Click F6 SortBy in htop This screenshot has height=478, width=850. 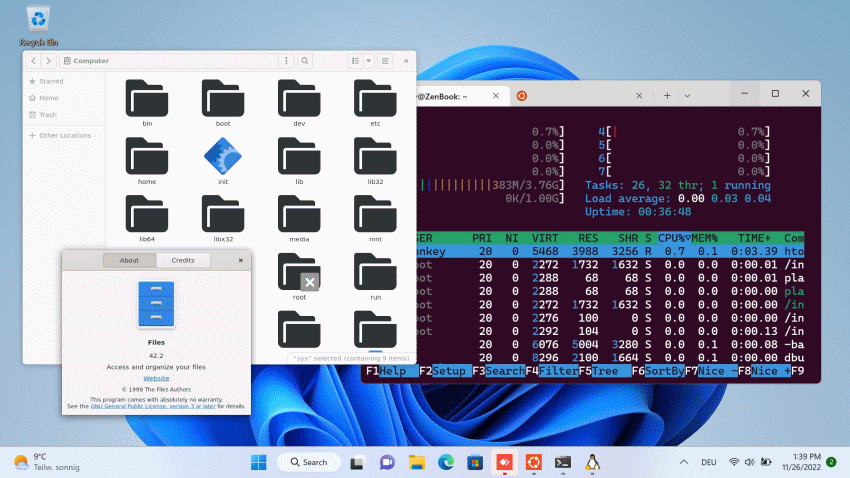[x=658, y=371]
